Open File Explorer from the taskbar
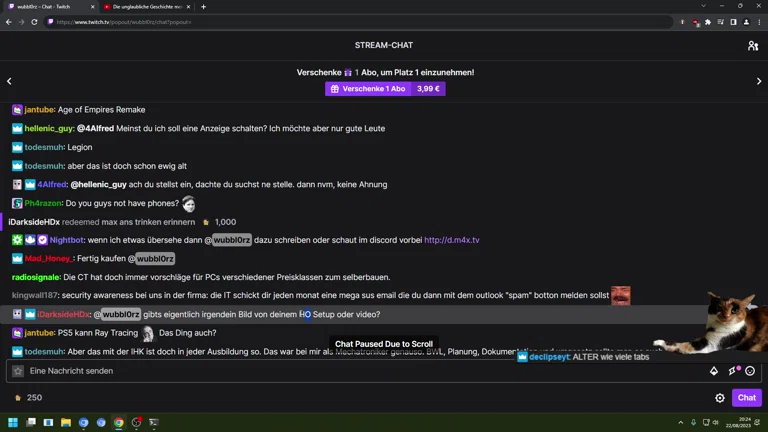The image size is (768, 432). 66,422
